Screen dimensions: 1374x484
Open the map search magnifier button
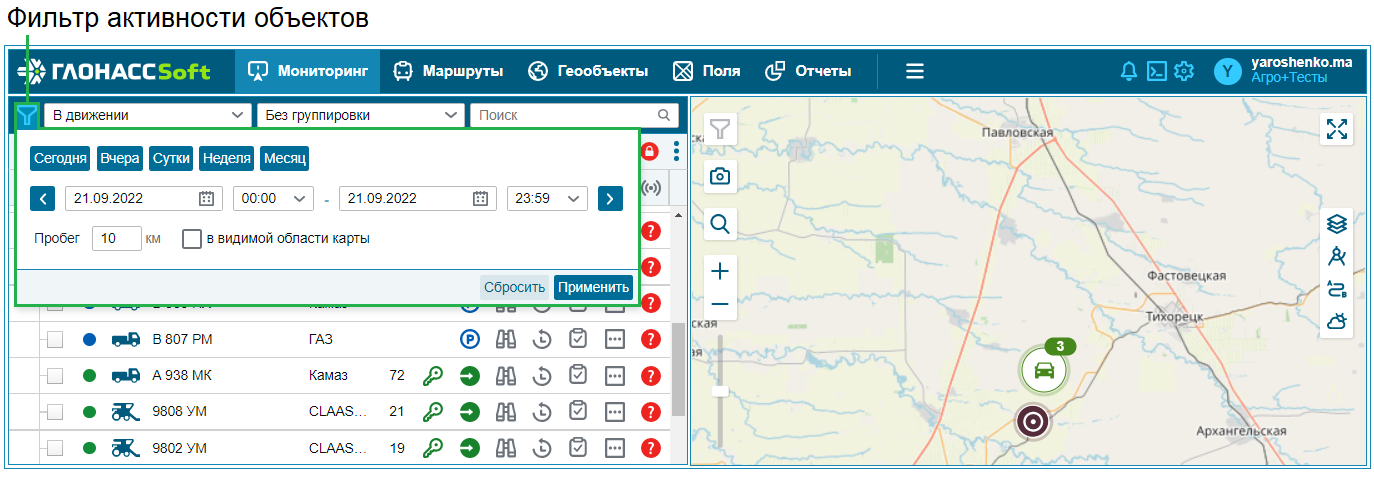coord(720,223)
